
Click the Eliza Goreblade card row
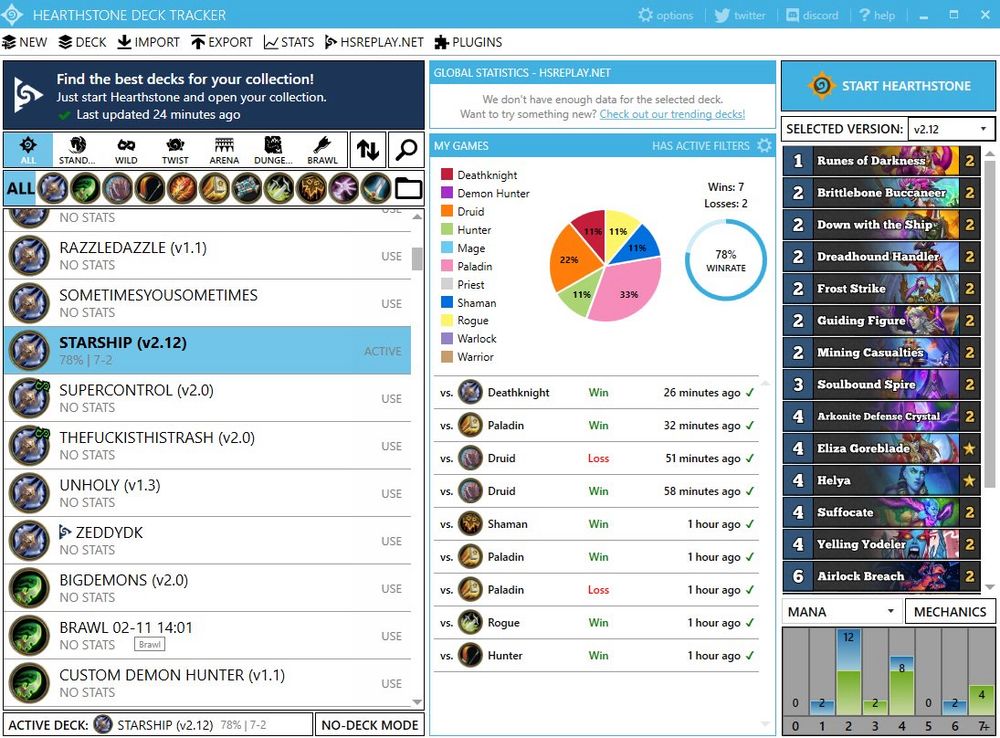(x=881, y=448)
